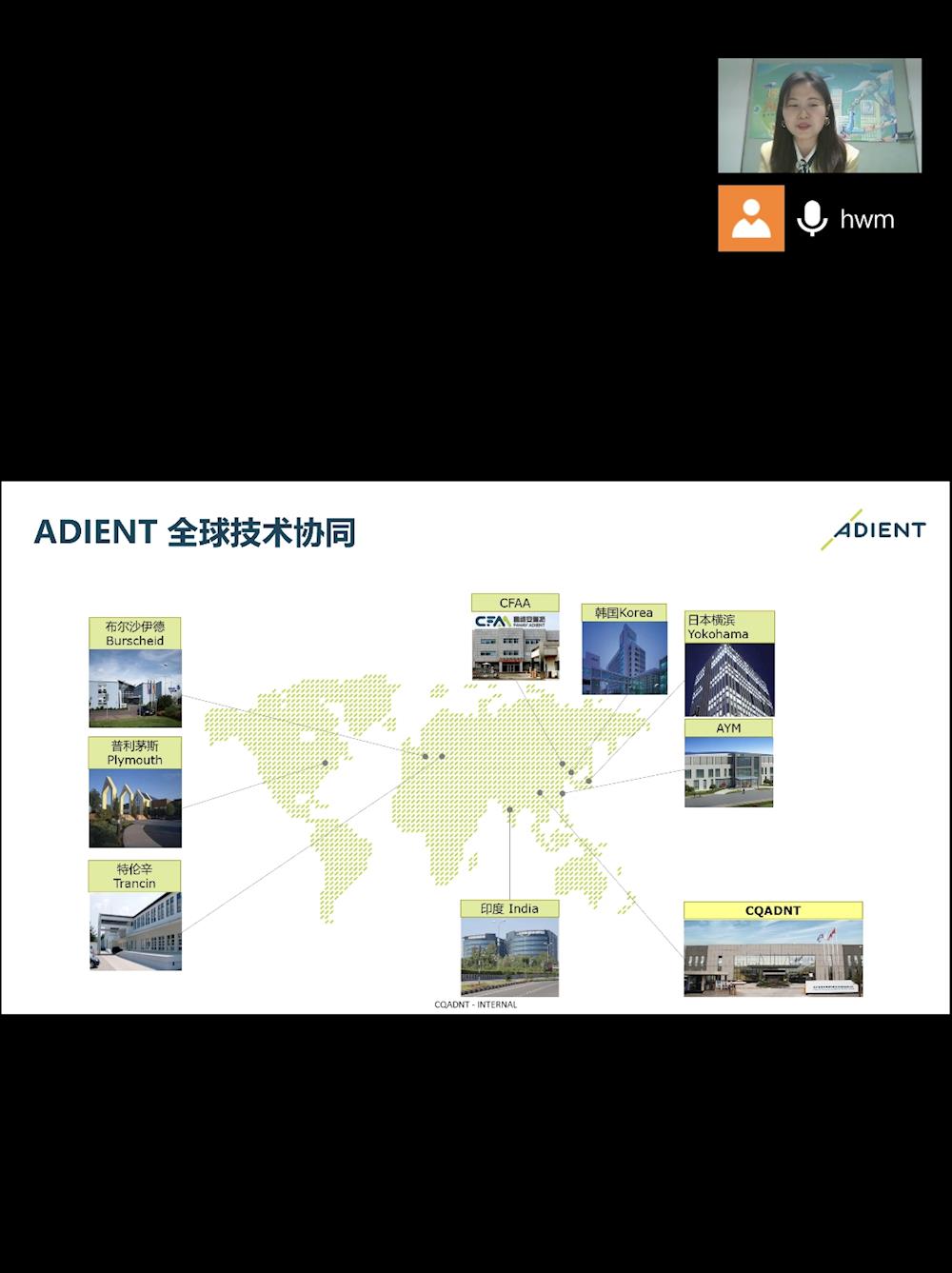
Task: Click the Korea office building photo
Action: pyautogui.click(x=624, y=658)
